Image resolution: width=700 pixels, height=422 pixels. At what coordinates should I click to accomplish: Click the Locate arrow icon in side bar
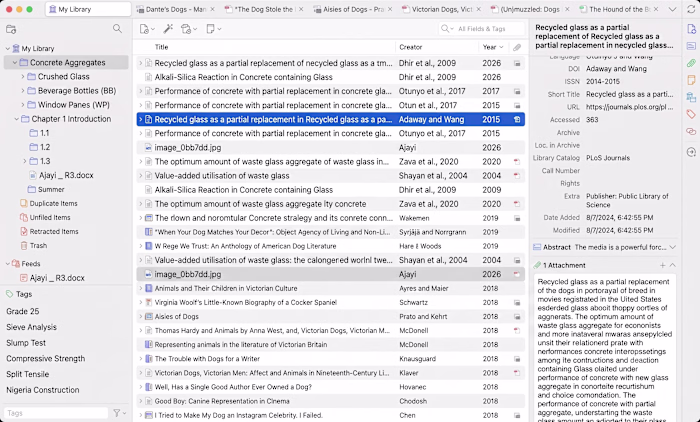click(691, 152)
